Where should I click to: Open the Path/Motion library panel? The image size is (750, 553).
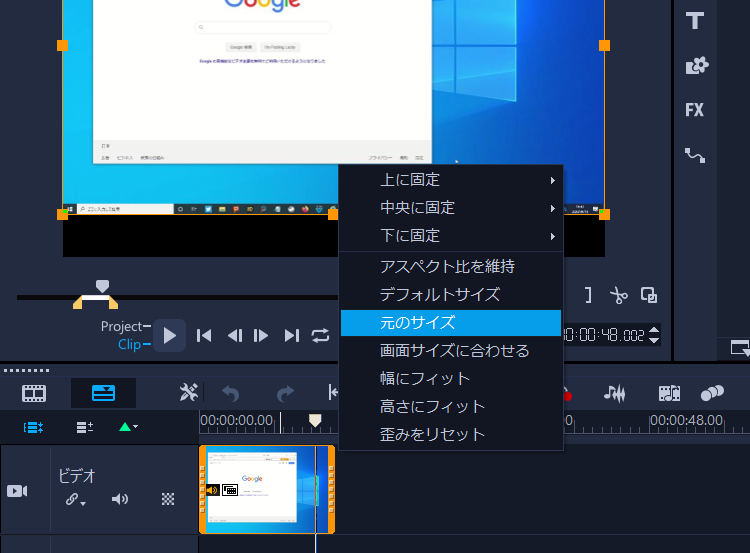click(x=695, y=155)
